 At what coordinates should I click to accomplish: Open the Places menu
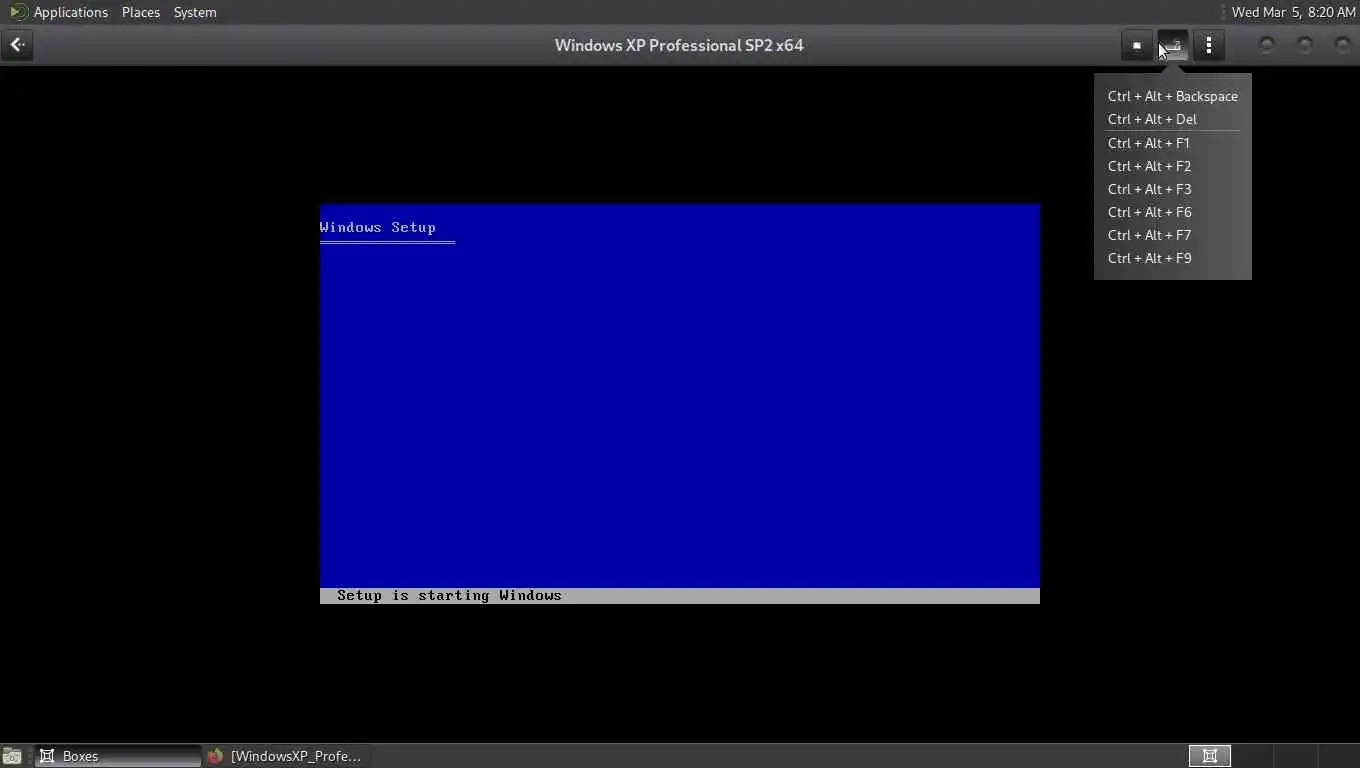click(x=141, y=12)
